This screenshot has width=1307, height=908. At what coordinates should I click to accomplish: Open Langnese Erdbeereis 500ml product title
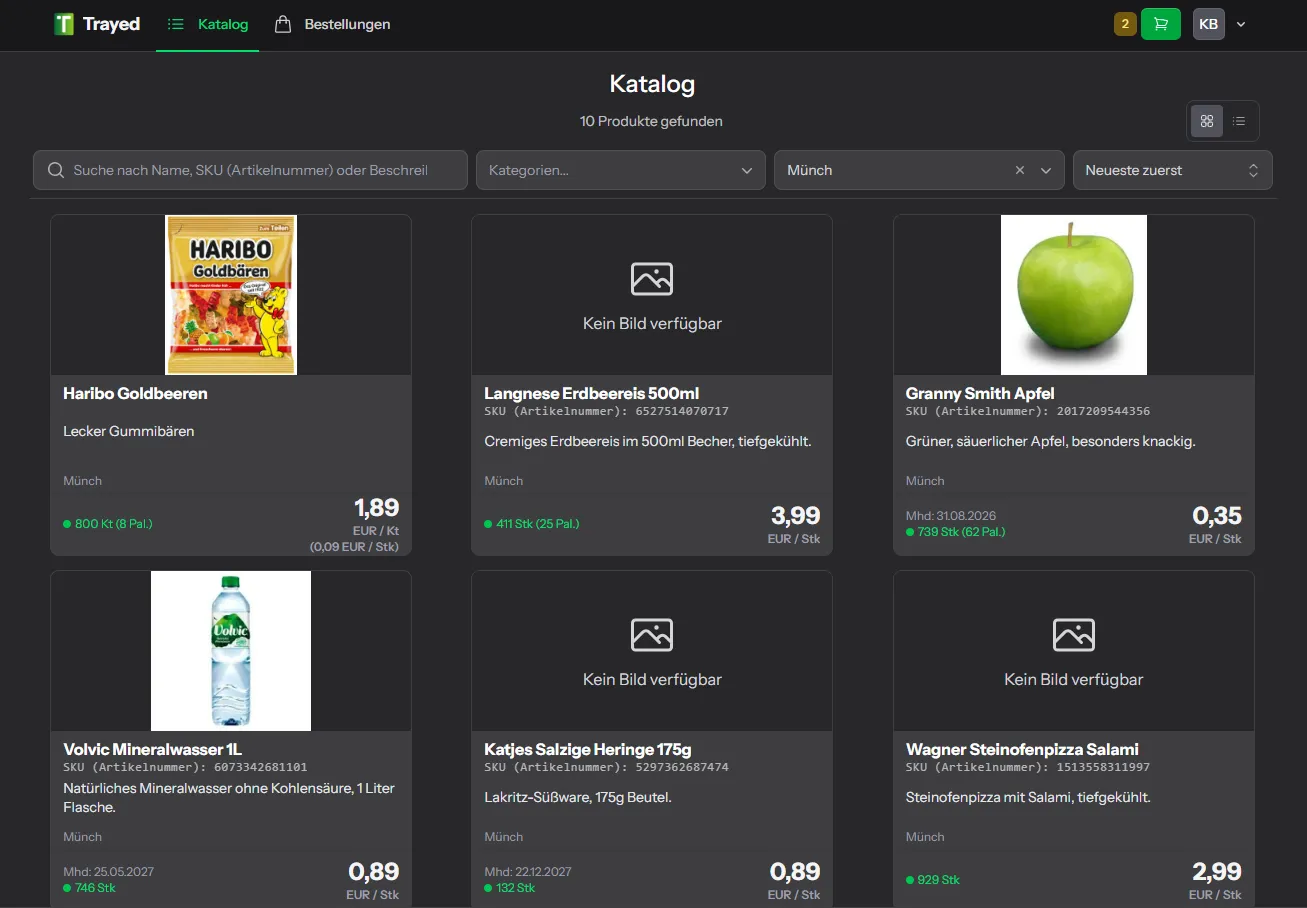pos(591,393)
